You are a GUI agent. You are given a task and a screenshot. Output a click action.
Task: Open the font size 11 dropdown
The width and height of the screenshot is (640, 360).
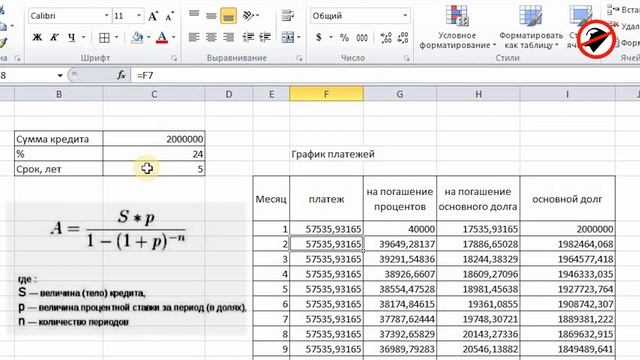tap(139, 16)
